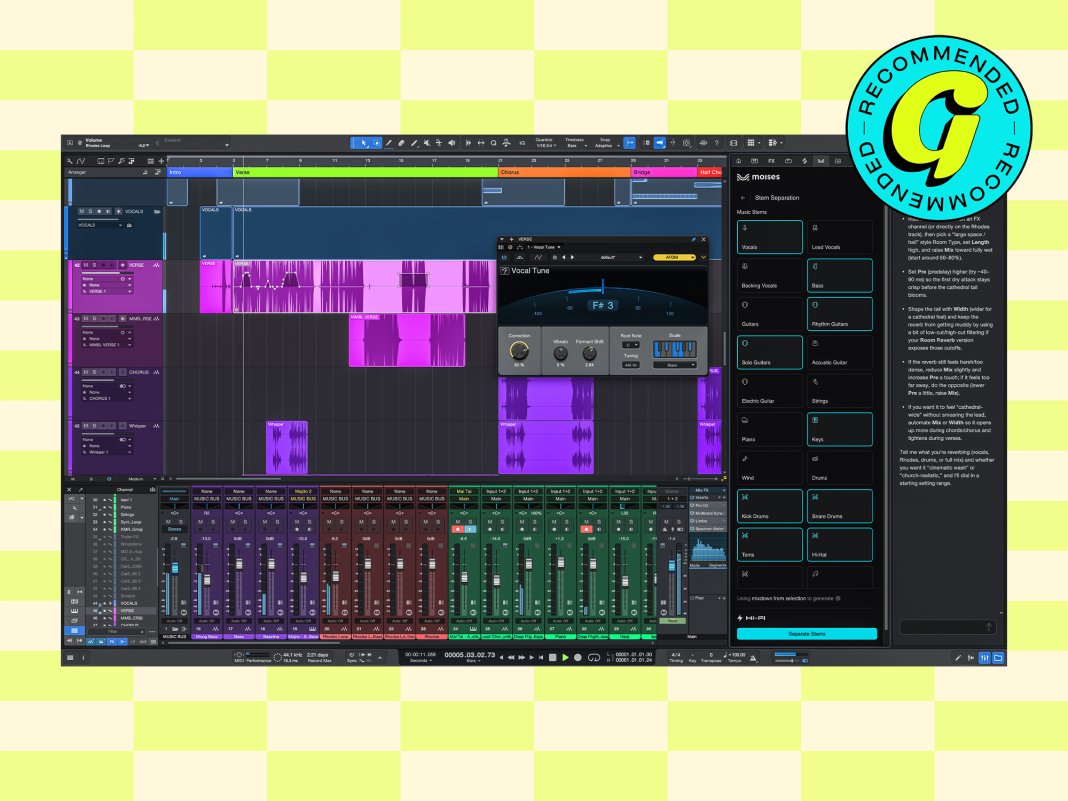Click the Record button in the transport
This screenshot has width=1068, height=801.
coord(578,657)
